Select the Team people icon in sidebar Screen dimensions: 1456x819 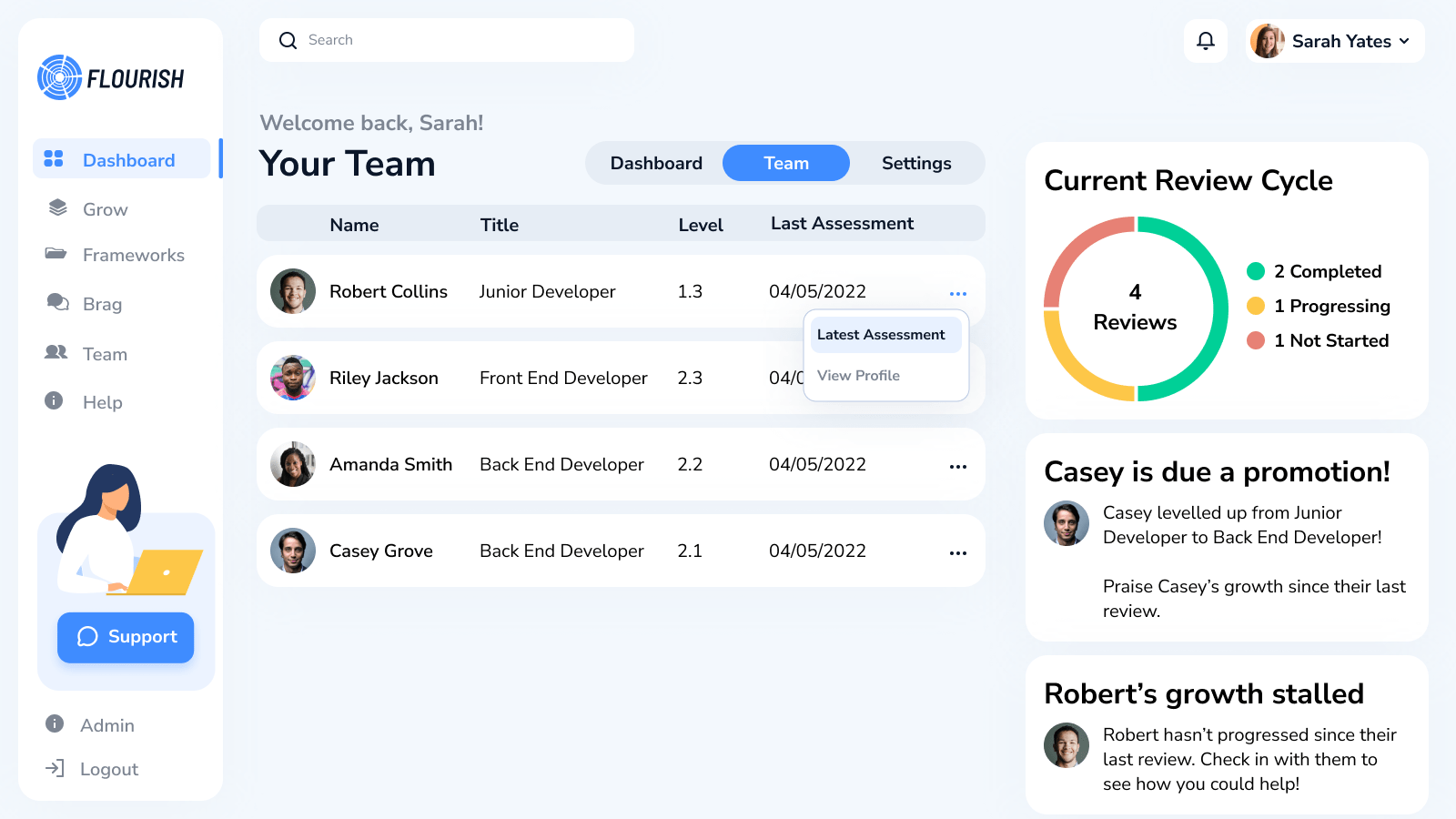[x=56, y=352]
